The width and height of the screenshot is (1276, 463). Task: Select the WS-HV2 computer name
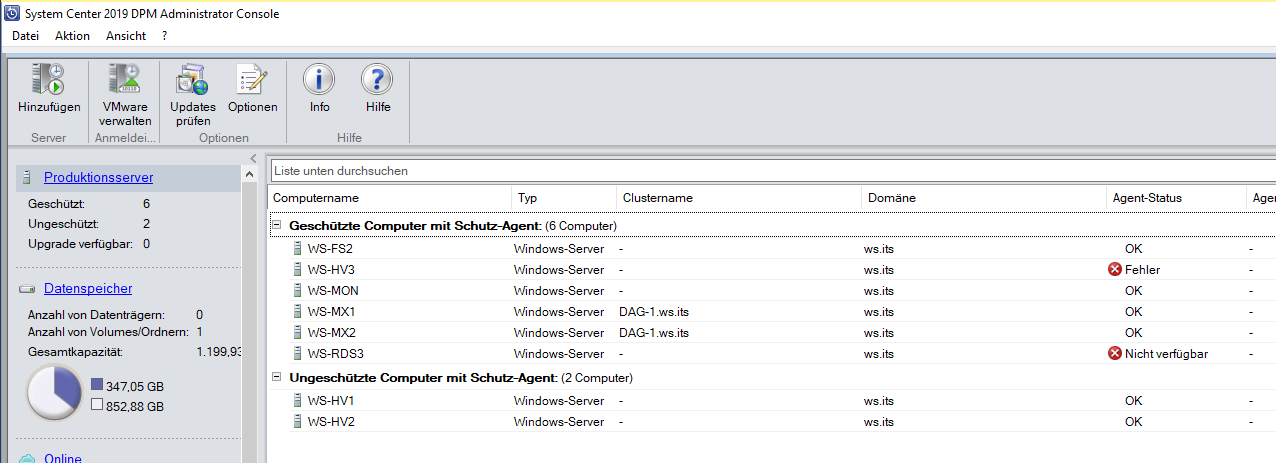click(331, 422)
